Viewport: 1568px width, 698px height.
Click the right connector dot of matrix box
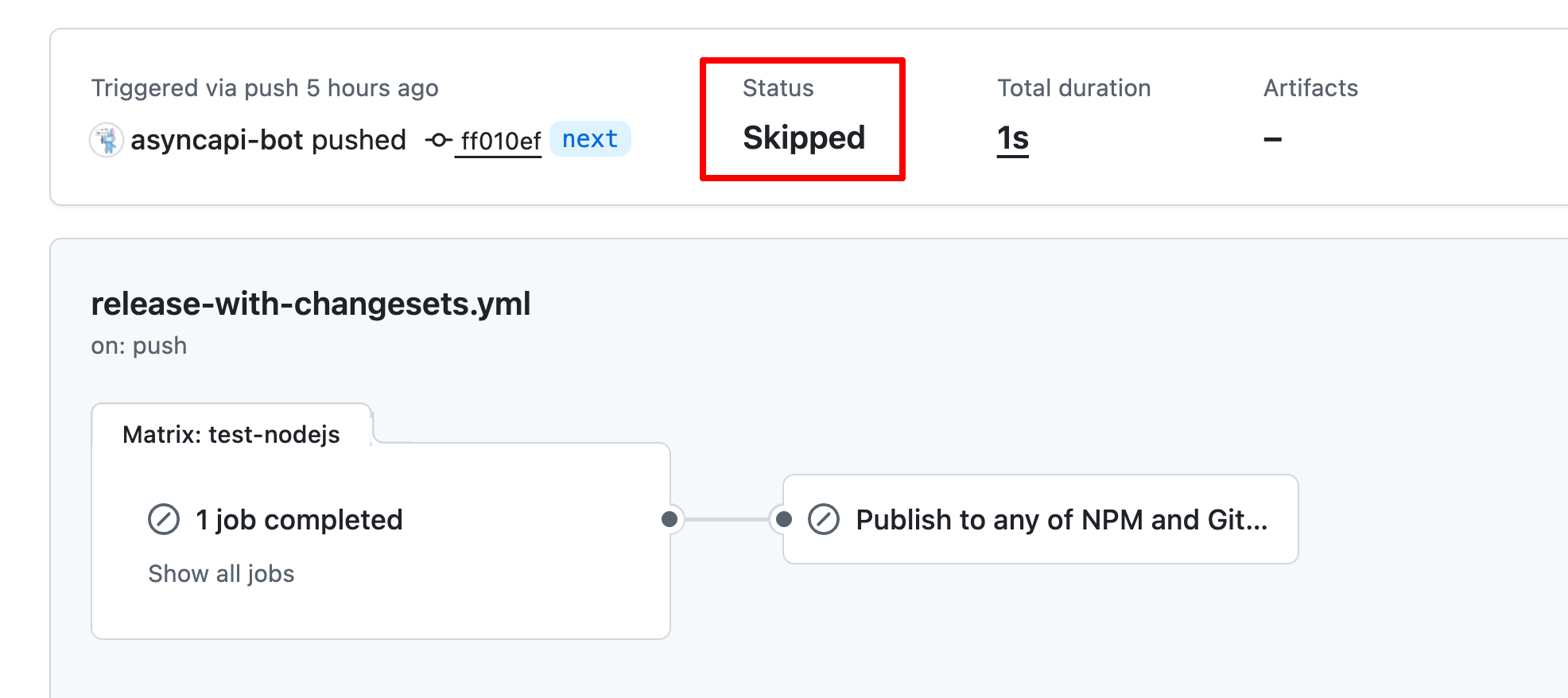[x=670, y=519]
